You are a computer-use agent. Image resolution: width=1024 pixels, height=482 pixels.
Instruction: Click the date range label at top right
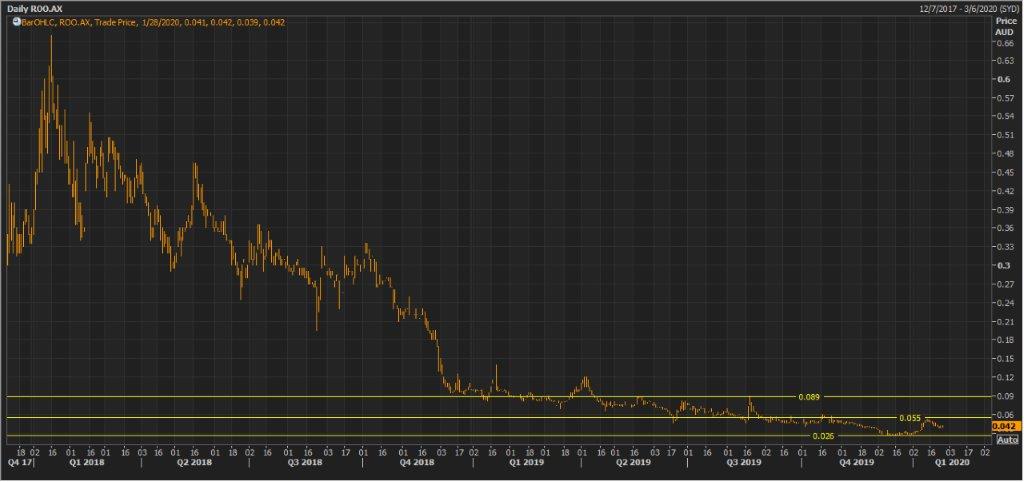point(969,8)
